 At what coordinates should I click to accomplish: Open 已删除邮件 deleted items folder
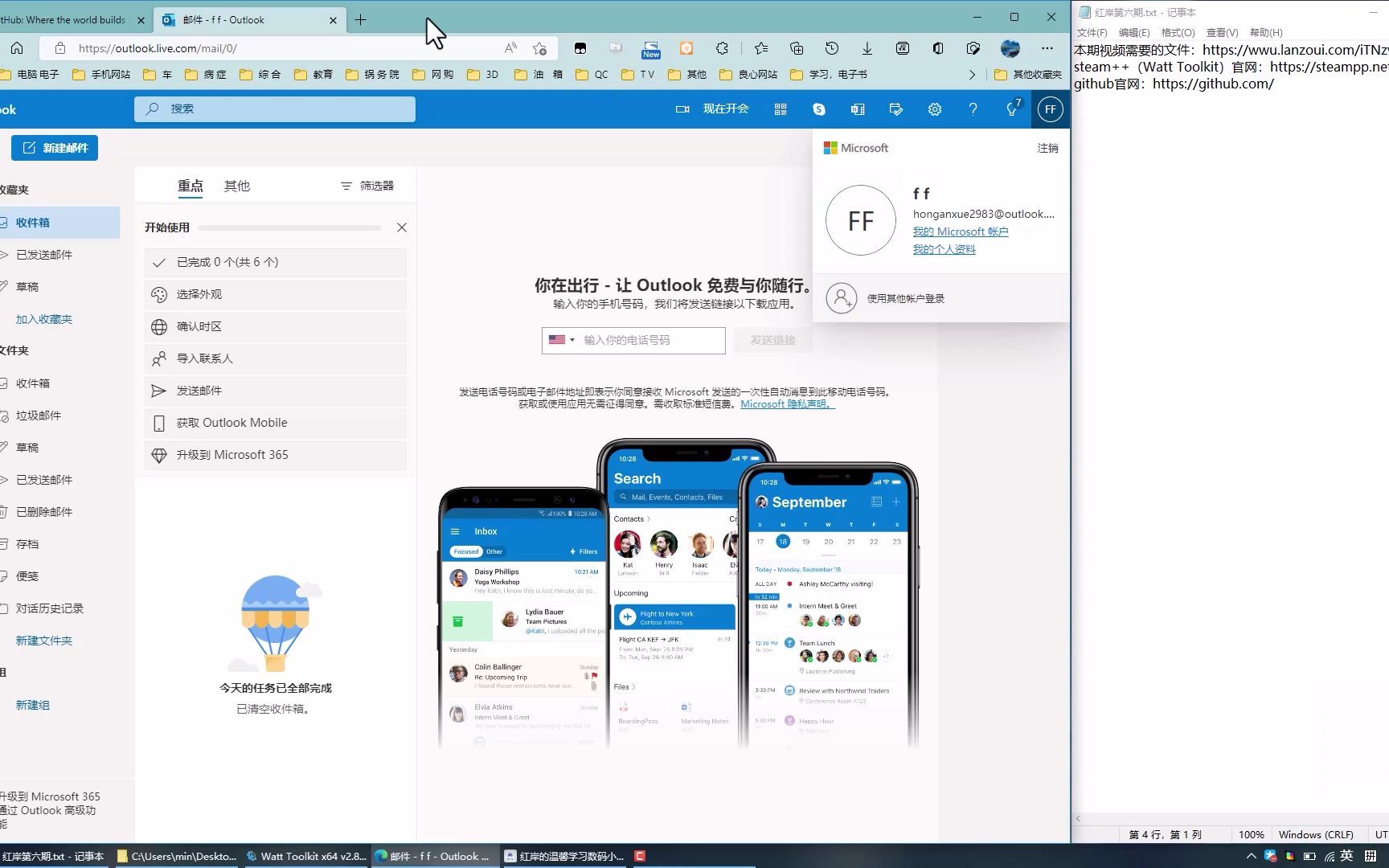[x=59, y=512]
